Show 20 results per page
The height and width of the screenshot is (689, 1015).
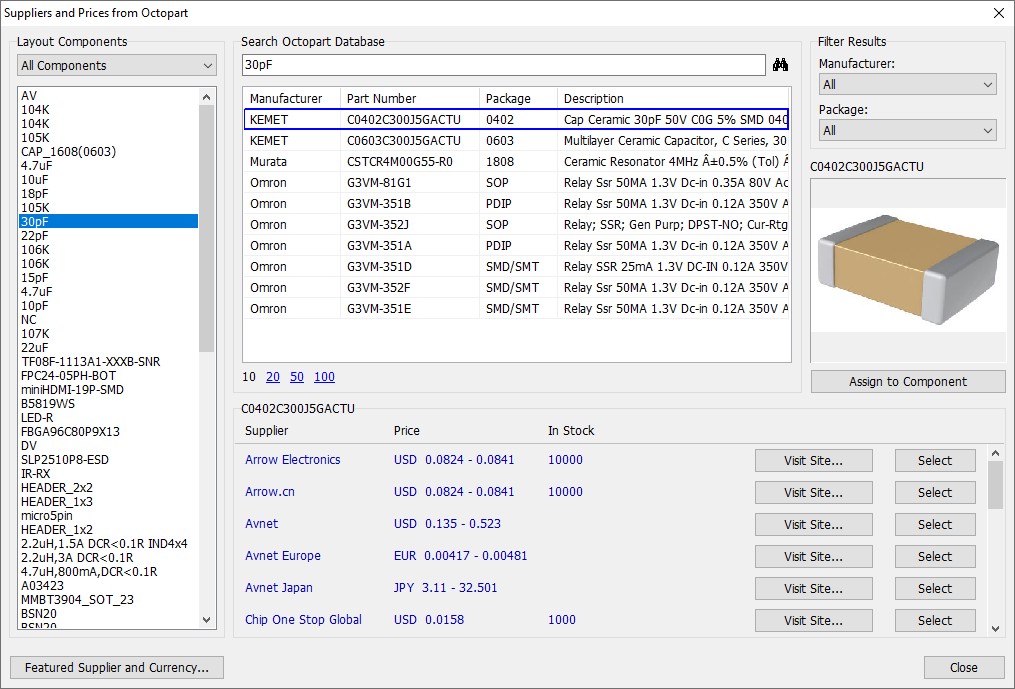pyautogui.click(x=273, y=377)
